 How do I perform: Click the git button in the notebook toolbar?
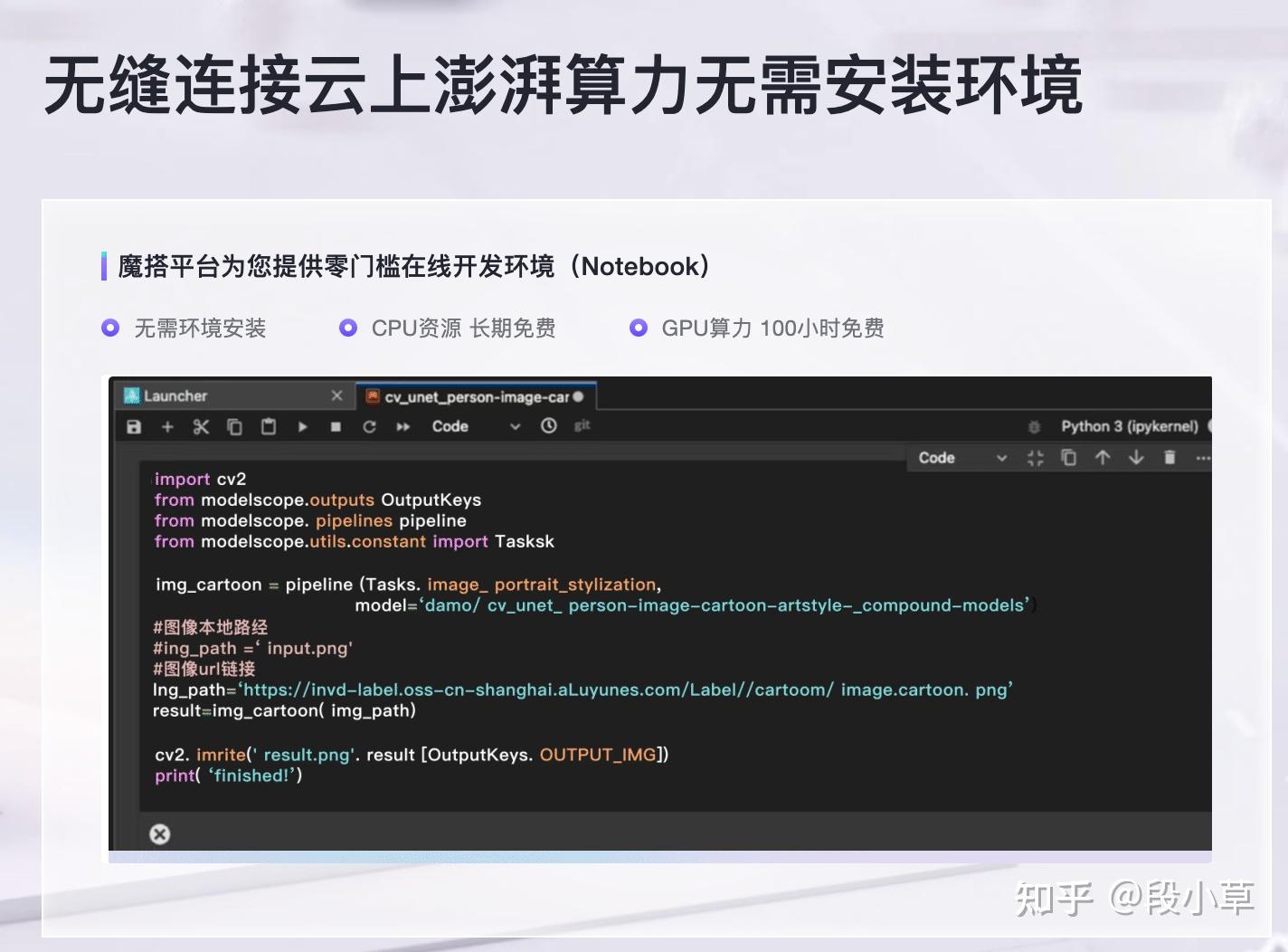pyautogui.click(x=582, y=425)
